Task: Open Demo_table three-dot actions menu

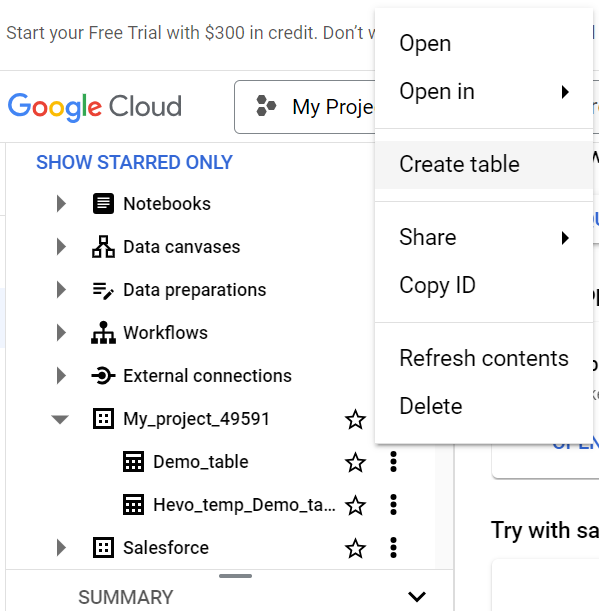Action: coord(393,462)
